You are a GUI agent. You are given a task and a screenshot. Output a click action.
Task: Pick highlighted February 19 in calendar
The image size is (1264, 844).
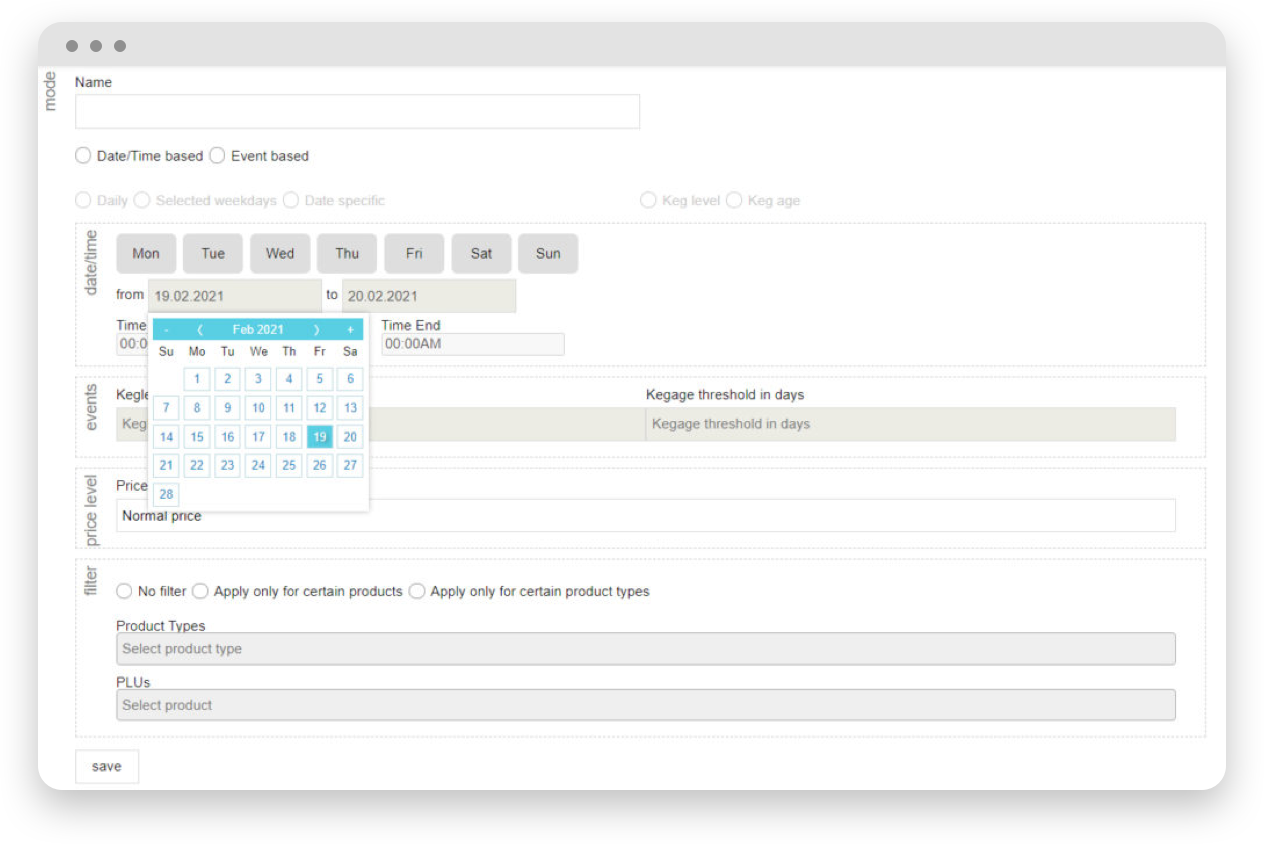pyautogui.click(x=319, y=437)
